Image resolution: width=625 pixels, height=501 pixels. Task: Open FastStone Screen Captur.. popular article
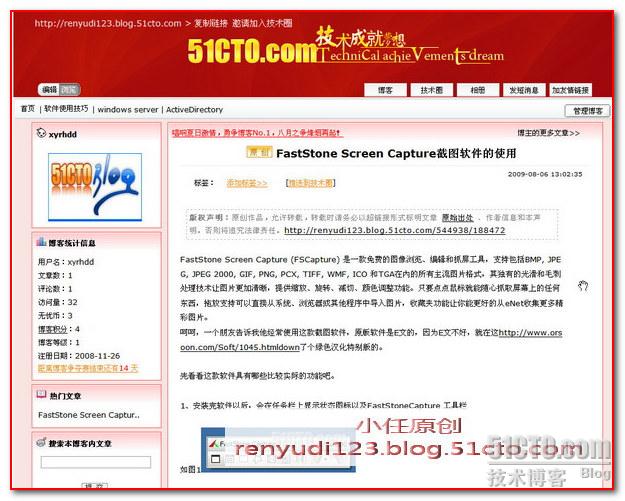click(89, 415)
